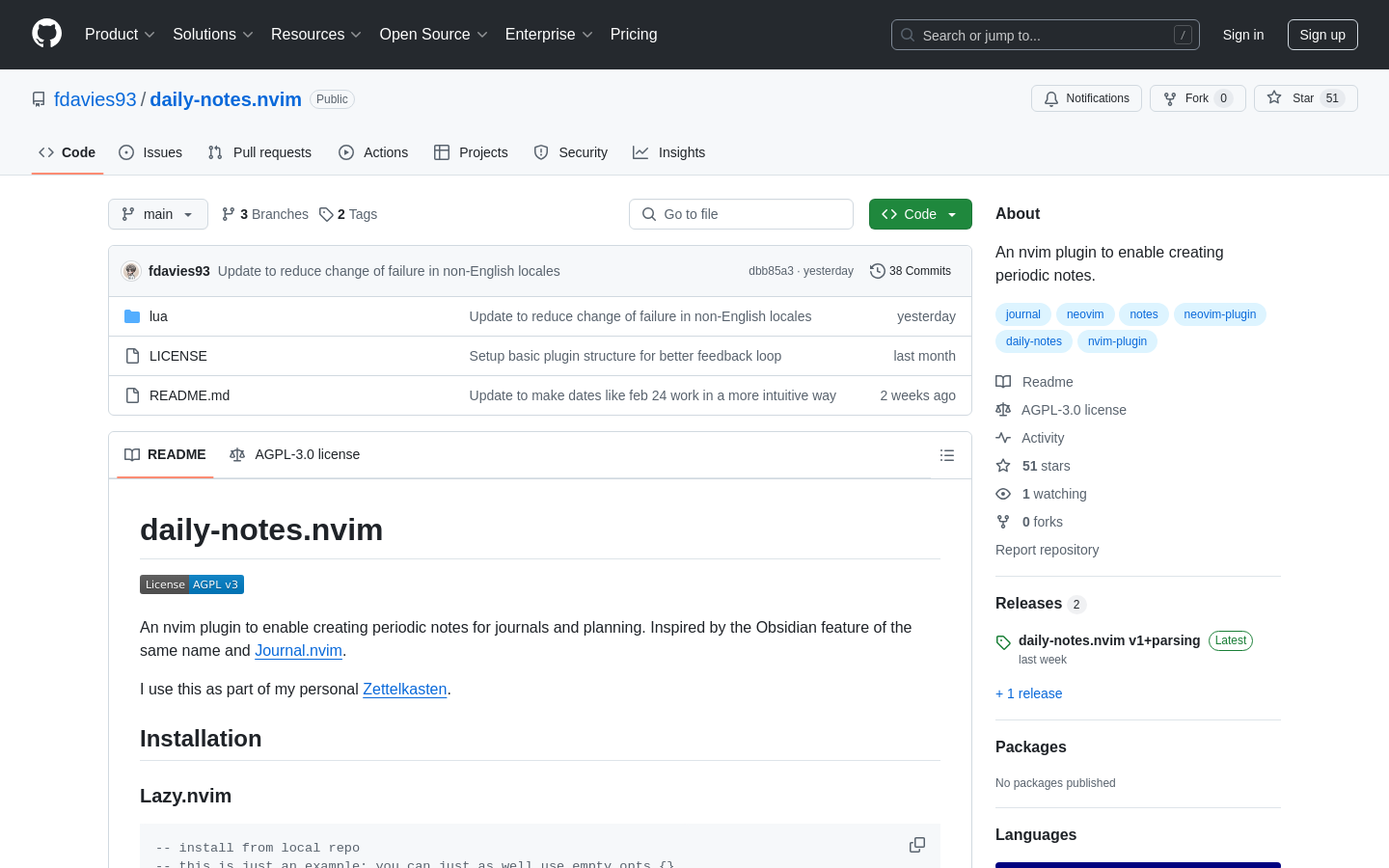Switch to the Insights tab
Viewport: 1389px width, 868px height.
coord(669,152)
